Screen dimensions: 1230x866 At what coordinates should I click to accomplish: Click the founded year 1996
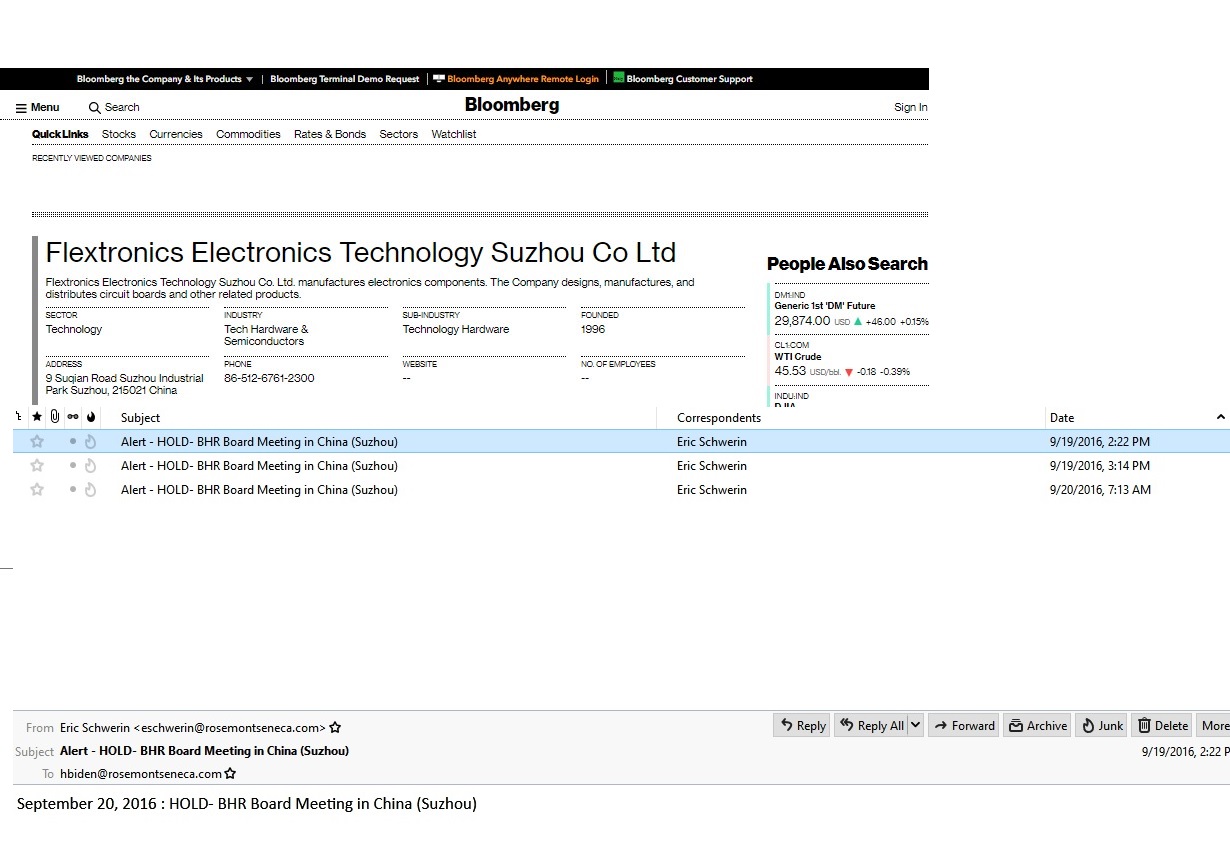[593, 329]
